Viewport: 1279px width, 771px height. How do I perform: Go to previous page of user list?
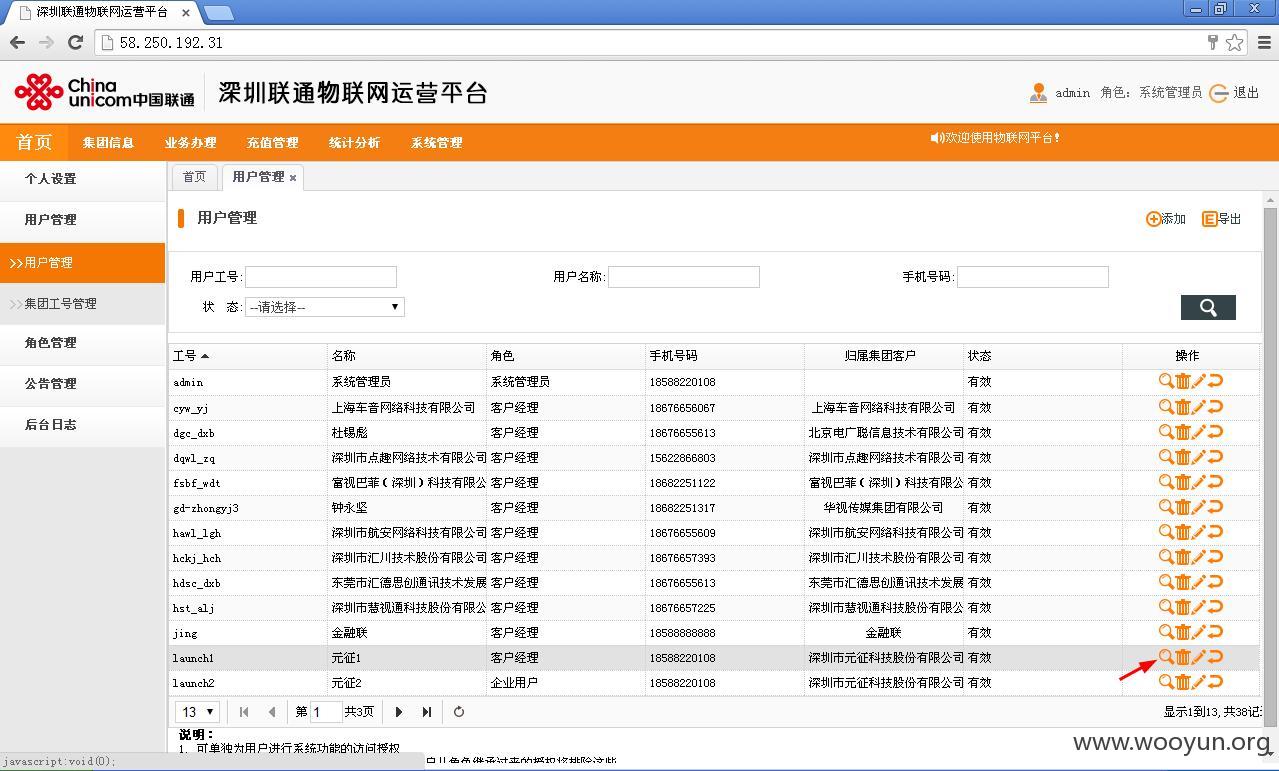pos(272,712)
